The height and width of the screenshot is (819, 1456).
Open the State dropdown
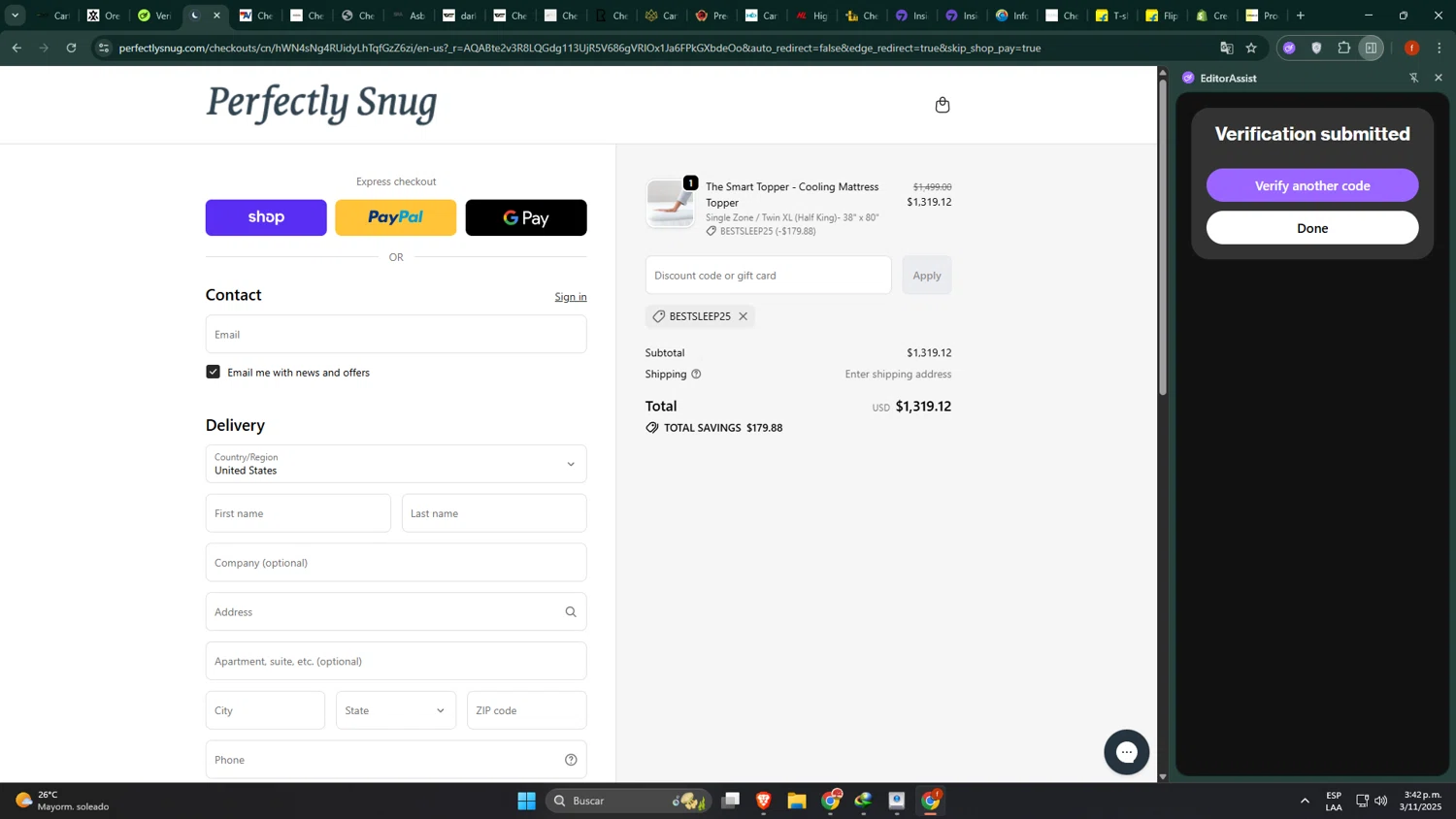396,710
